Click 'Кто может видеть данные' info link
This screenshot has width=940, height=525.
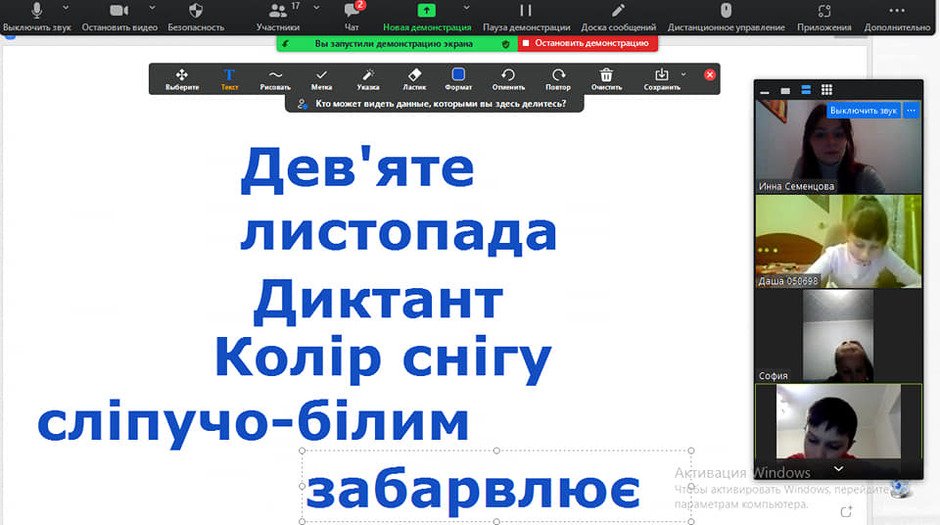click(x=441, y=104)
